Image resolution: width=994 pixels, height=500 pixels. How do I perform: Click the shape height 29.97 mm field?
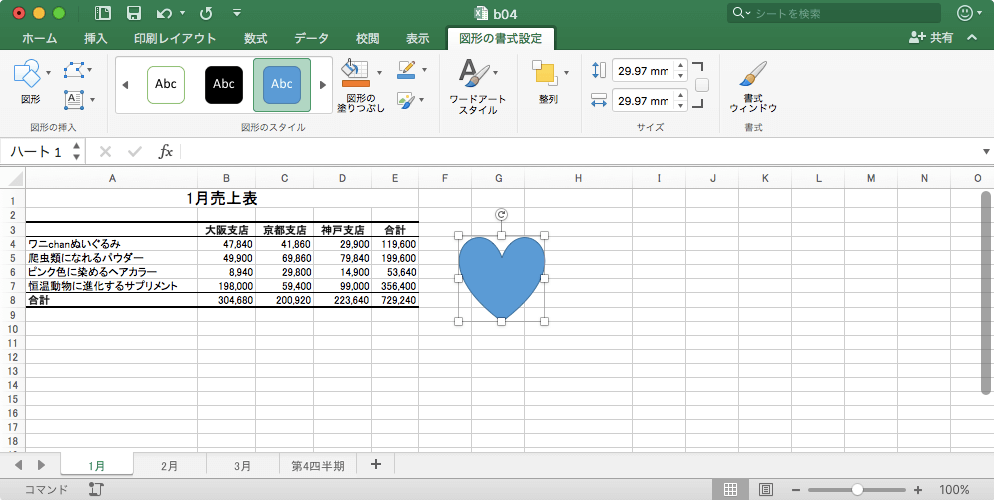(x=642, y=70)
